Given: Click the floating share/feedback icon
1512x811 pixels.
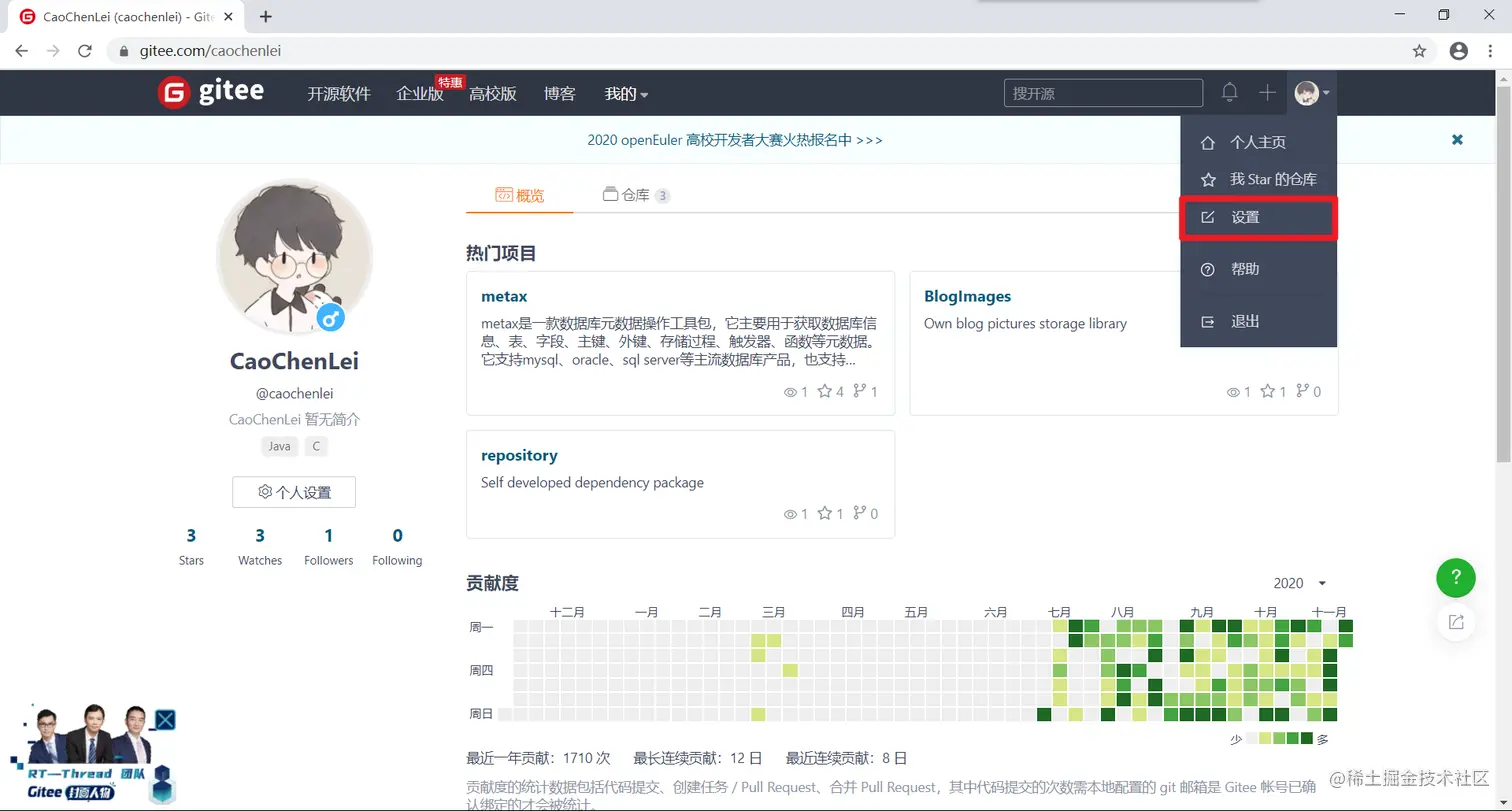Looking at the screenshot, I should [1456, 622].
